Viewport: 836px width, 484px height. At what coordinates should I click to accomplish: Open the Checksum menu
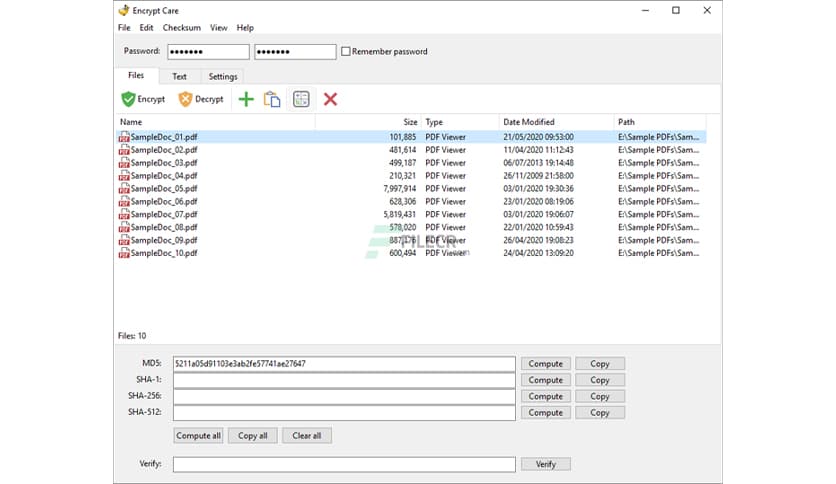tap(182, 28)
